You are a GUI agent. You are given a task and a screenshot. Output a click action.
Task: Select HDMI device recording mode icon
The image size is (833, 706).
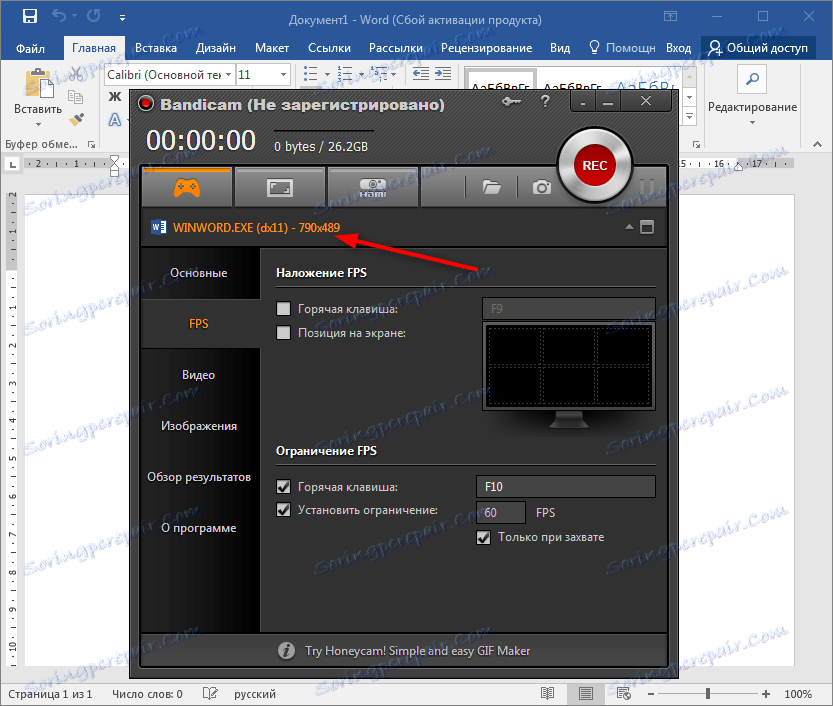[x=373, y=188]
